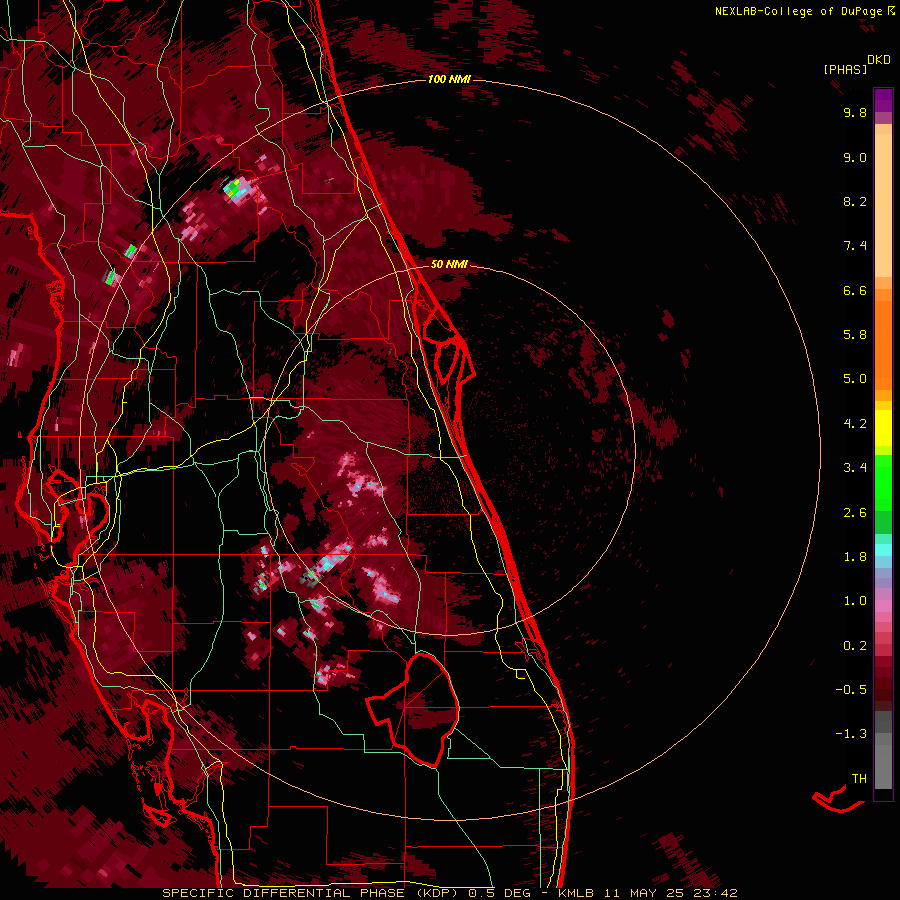Click the 3.4 scale value
The image size is (900, 900).
pyautogui.click(x=855, y=468)
